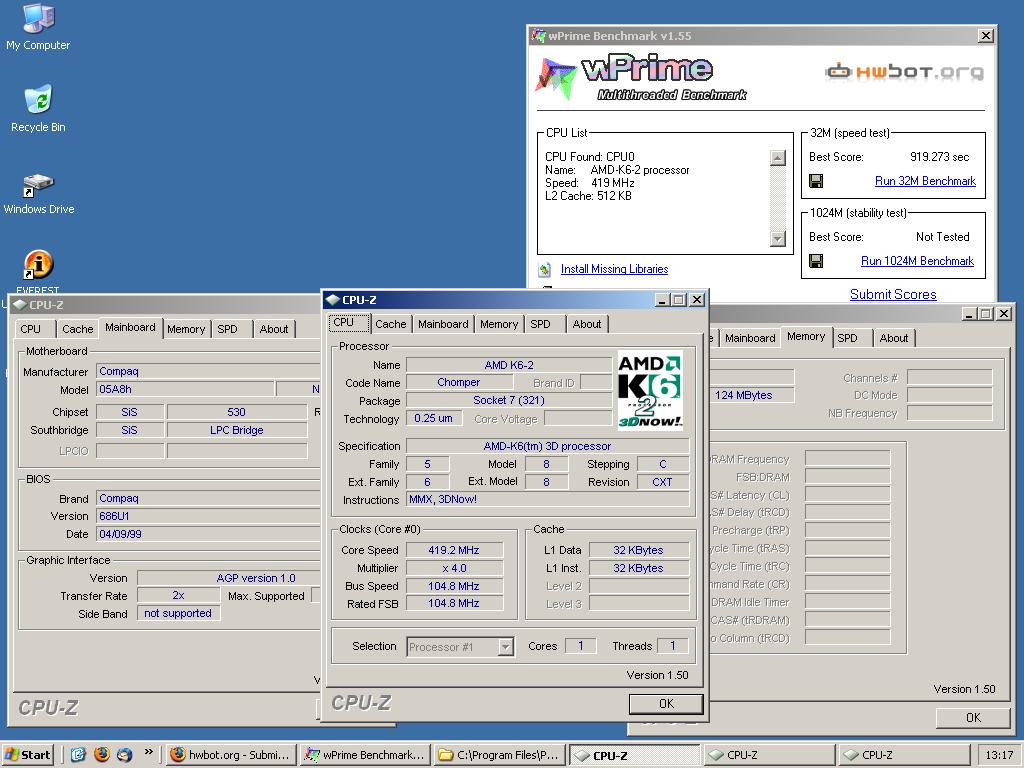Click the hwbot.org logo in wPrime
Viewport: 1024px width, 768px height.
click(x=904, y=72)
